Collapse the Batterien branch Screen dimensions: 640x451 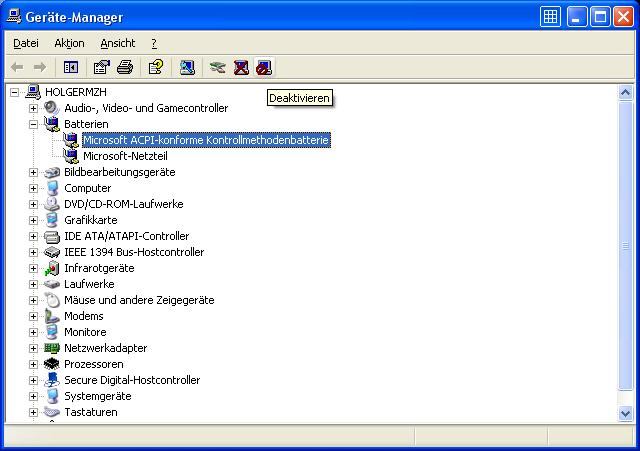pos(33,124)
